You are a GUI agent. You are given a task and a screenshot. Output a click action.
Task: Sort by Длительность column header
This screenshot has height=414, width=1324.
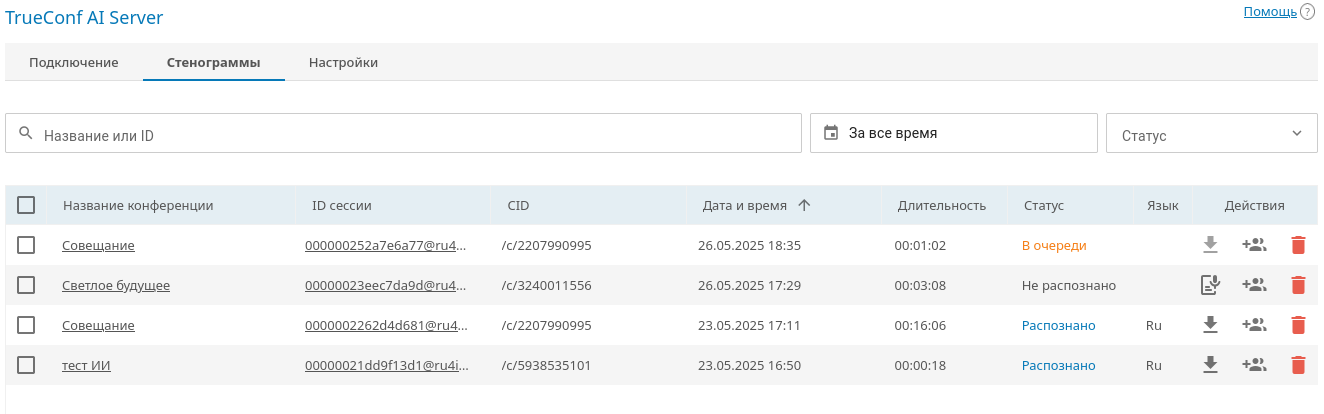point(941,205)
